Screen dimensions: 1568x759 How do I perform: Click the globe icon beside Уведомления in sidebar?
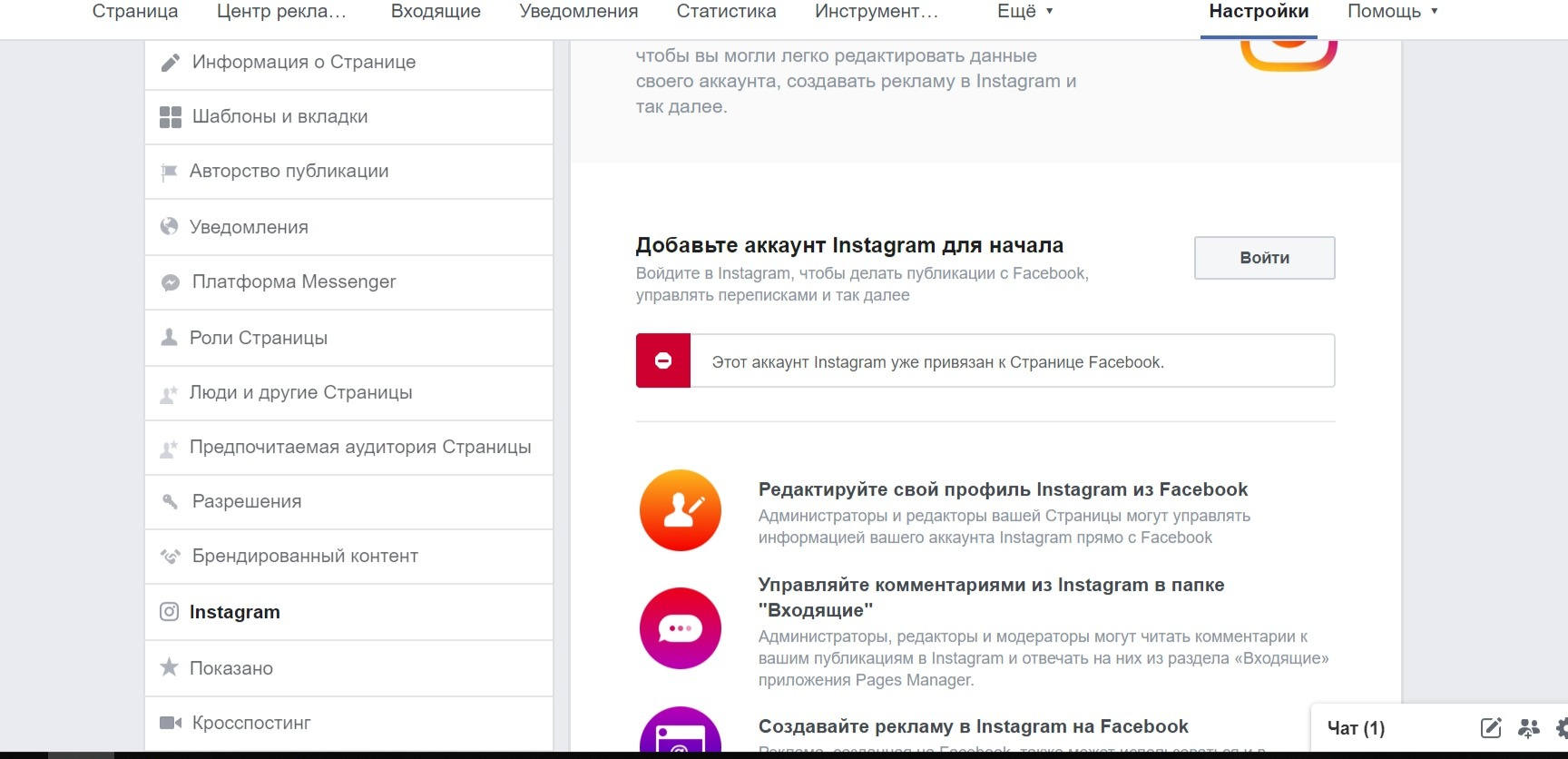tap(169, 226)
